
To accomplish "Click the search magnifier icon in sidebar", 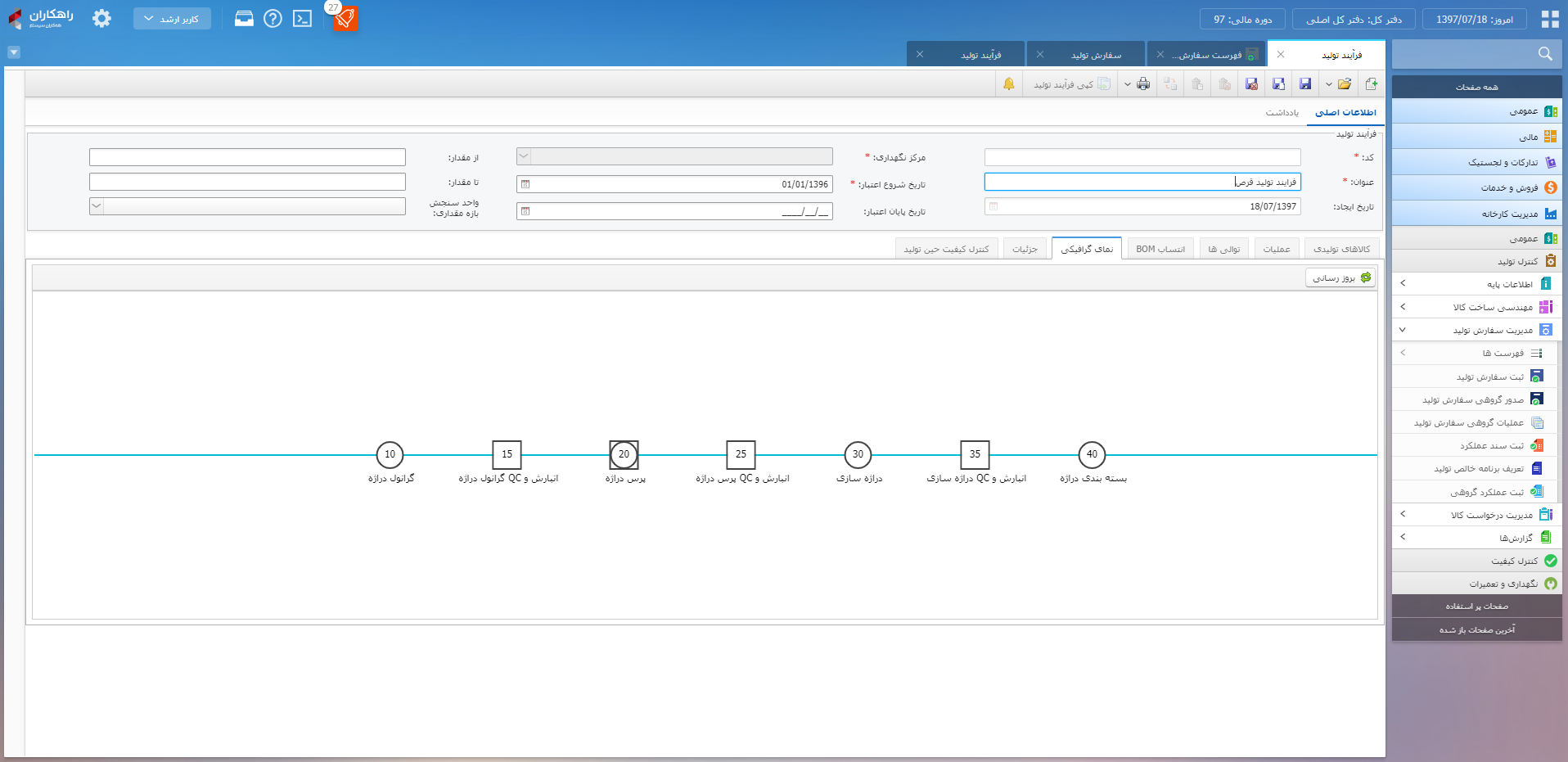I will (x=1545, y=54).
